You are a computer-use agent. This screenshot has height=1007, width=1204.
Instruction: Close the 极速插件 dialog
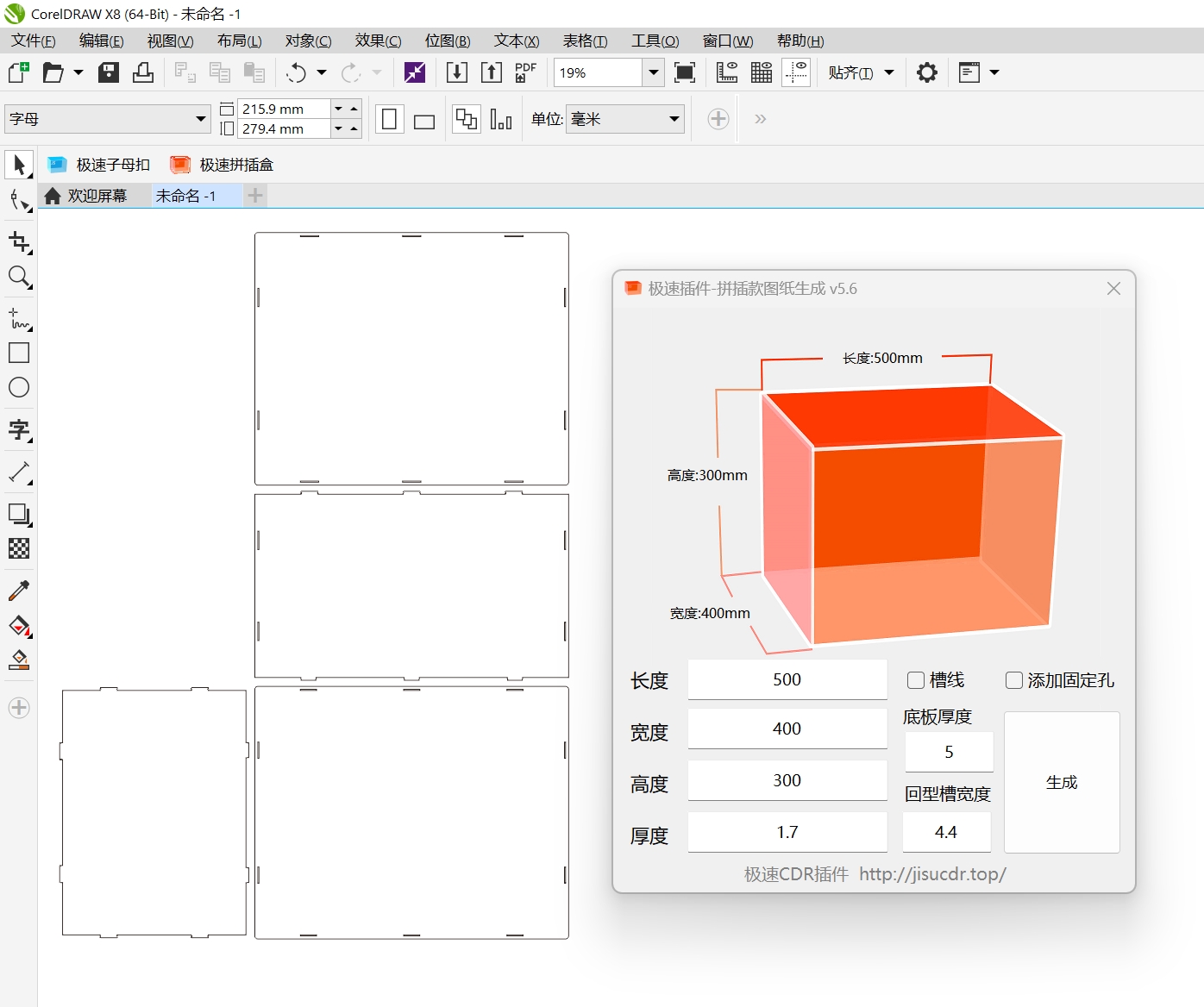pos(1113,289)
